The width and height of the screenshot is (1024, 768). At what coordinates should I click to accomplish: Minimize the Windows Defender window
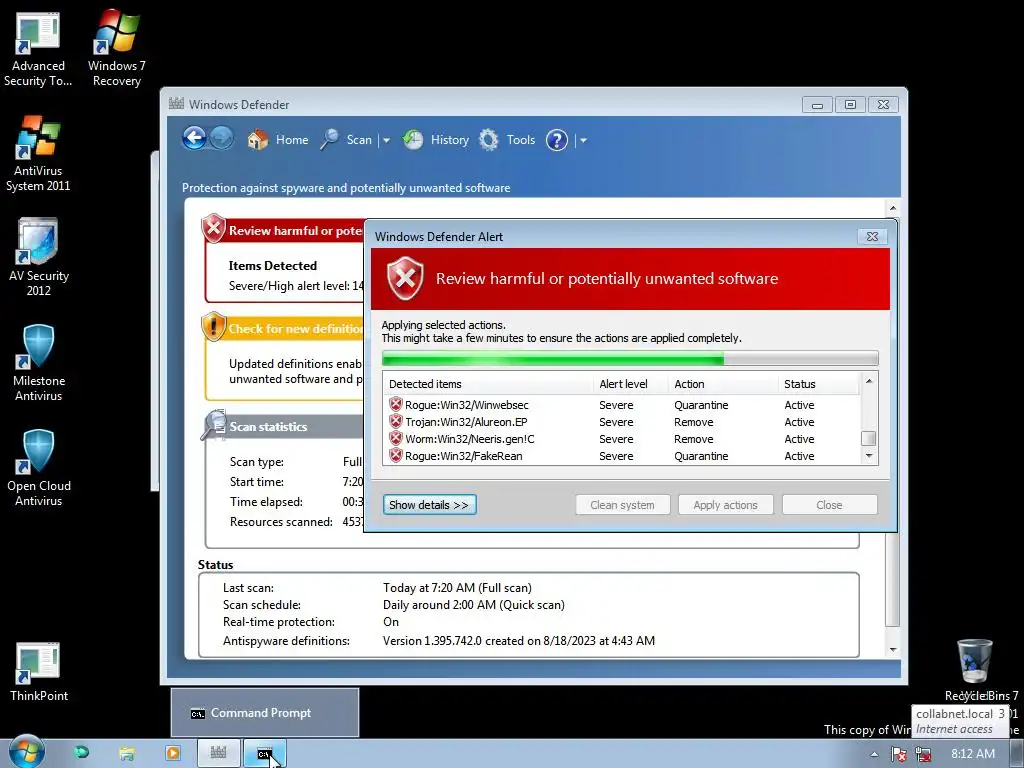click(817, 104)
